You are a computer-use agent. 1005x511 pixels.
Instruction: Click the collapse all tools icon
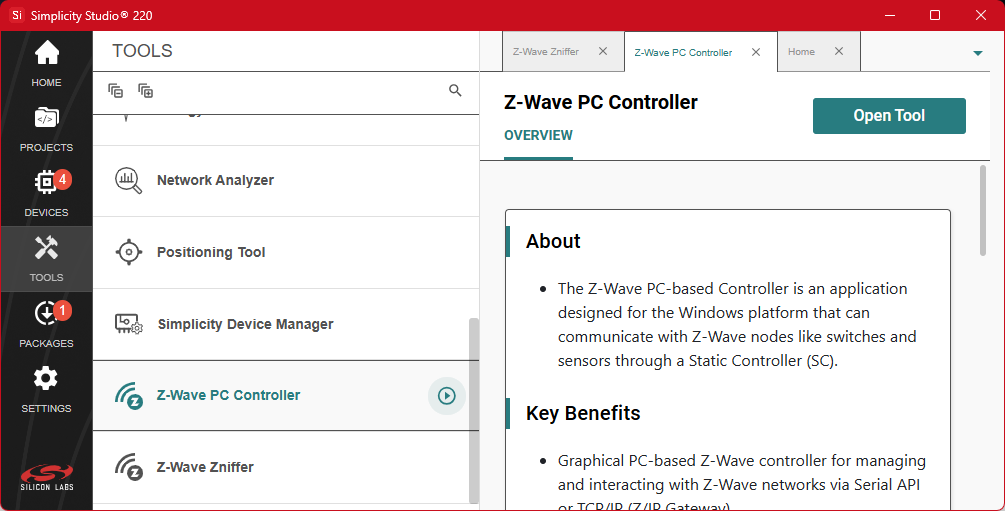[x=115, y=91]
